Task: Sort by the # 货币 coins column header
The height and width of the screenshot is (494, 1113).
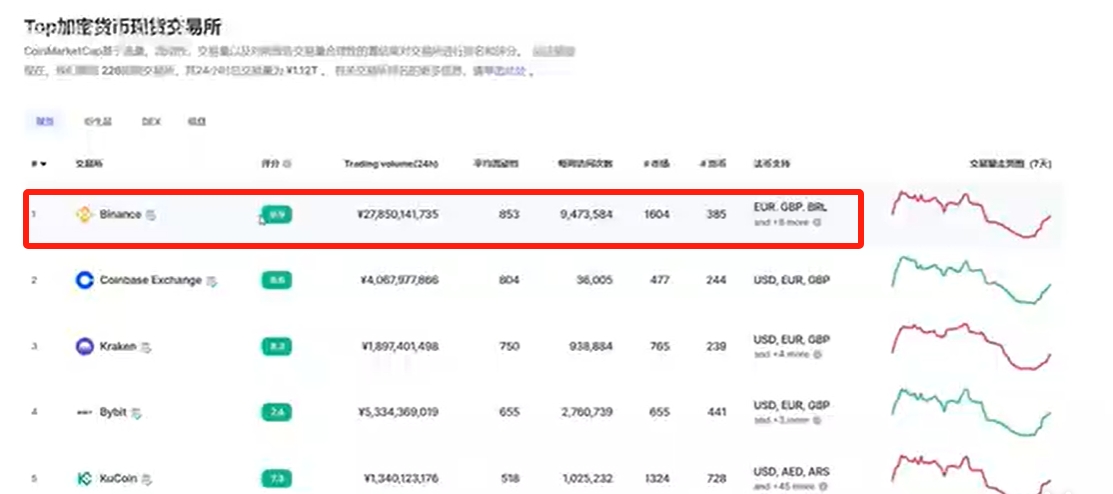Action: [713, 164]
